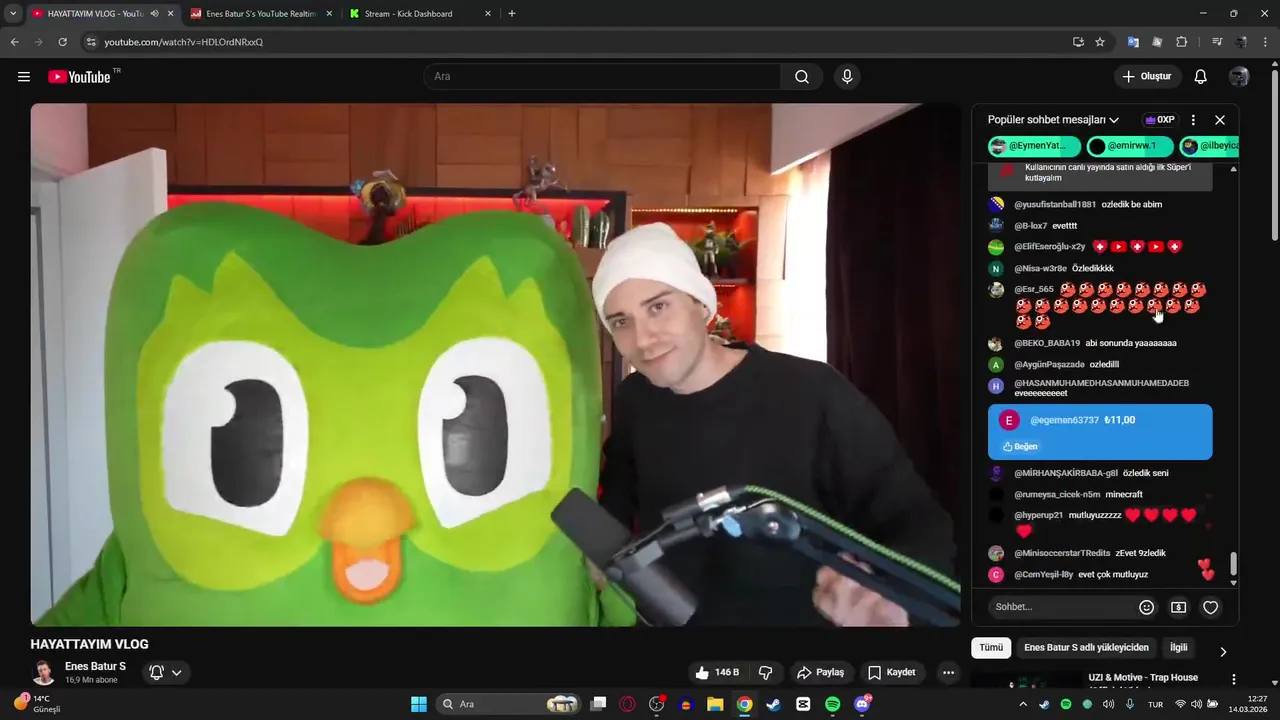Open the YouTube account avatar menu
1280x720 pixels.
click(1239, 77)
